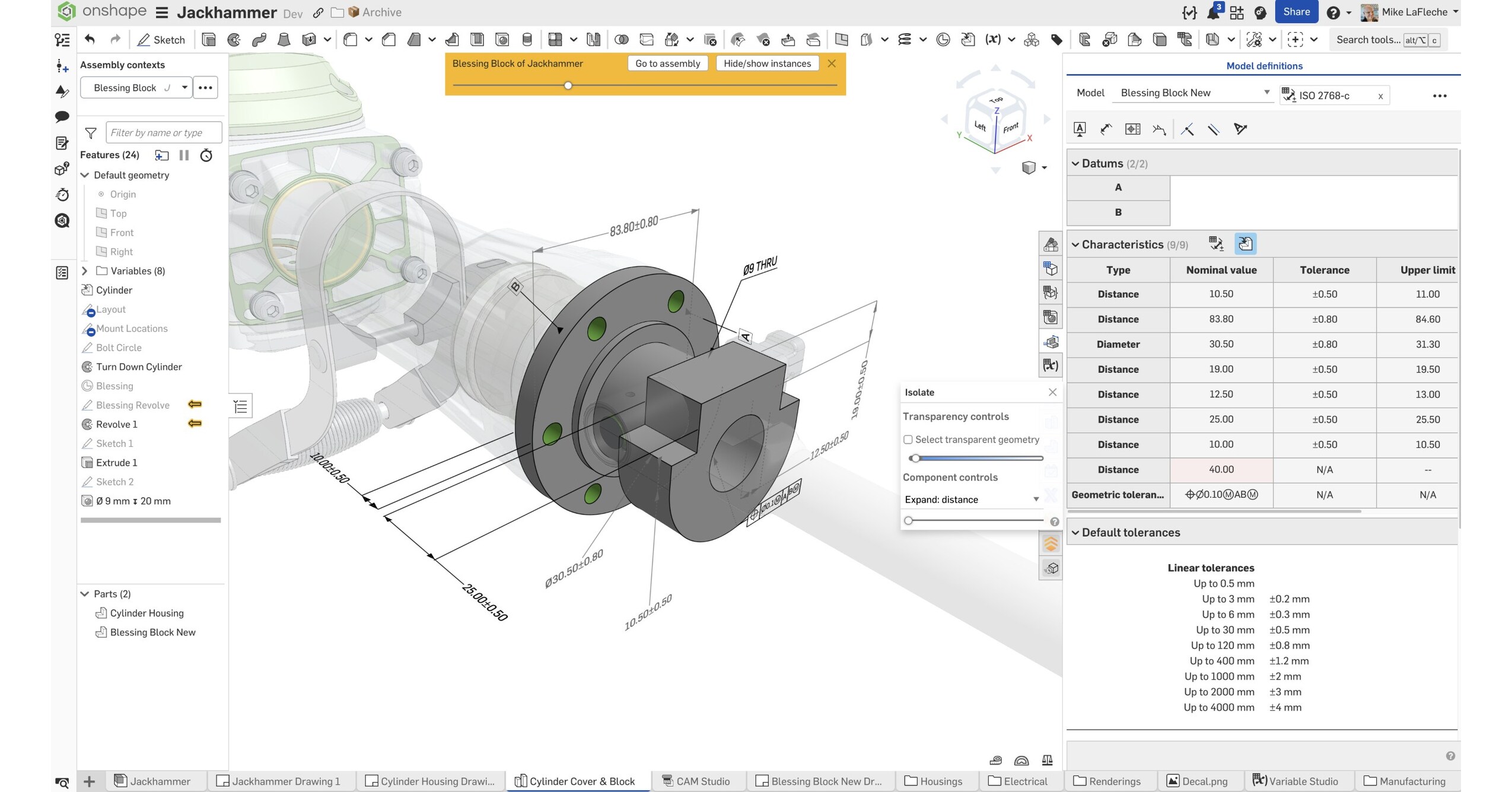
Task: Select the Turn Down Cylinder feature
Action: (x=139, y=367)
